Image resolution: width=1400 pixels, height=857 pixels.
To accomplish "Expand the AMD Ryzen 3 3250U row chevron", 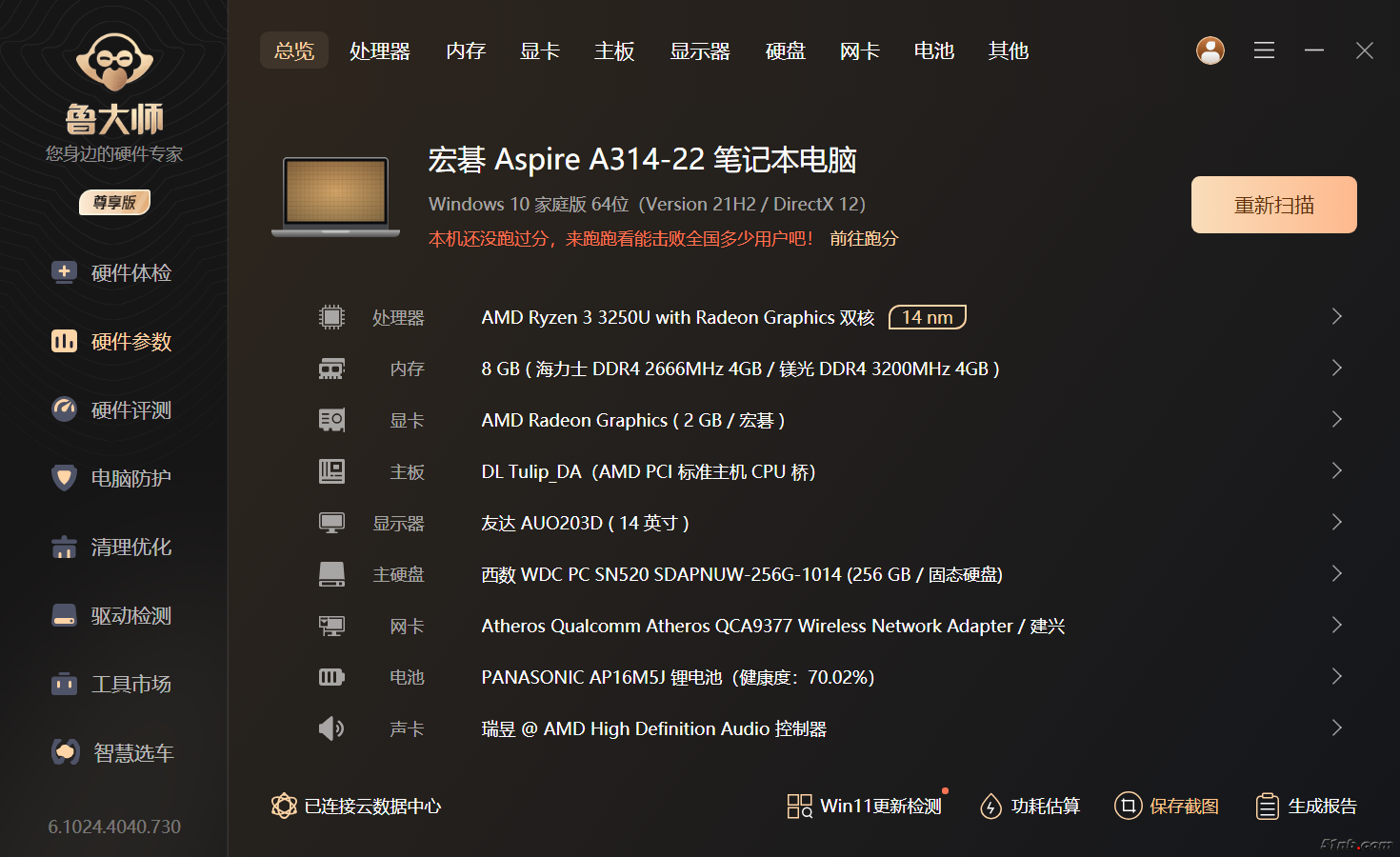I will [1336, 317].
